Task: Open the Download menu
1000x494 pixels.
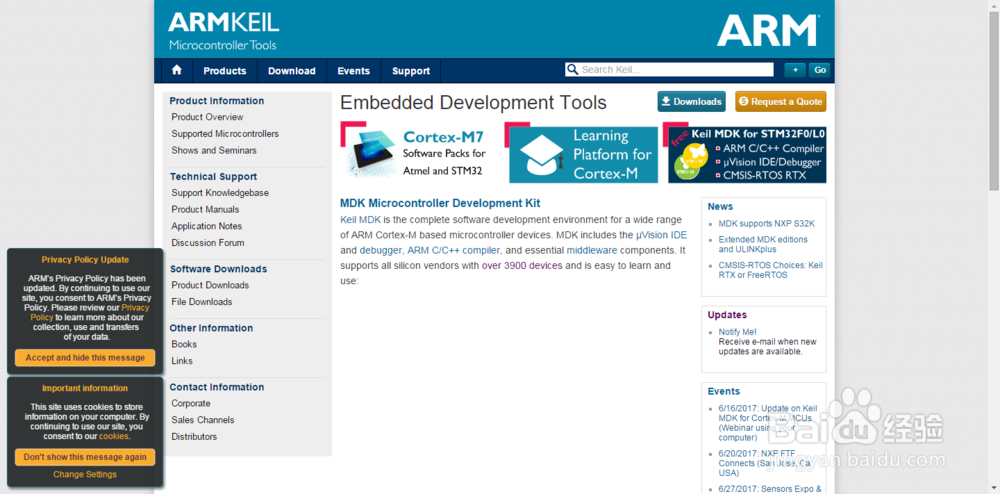Action: tap(291, 71)
